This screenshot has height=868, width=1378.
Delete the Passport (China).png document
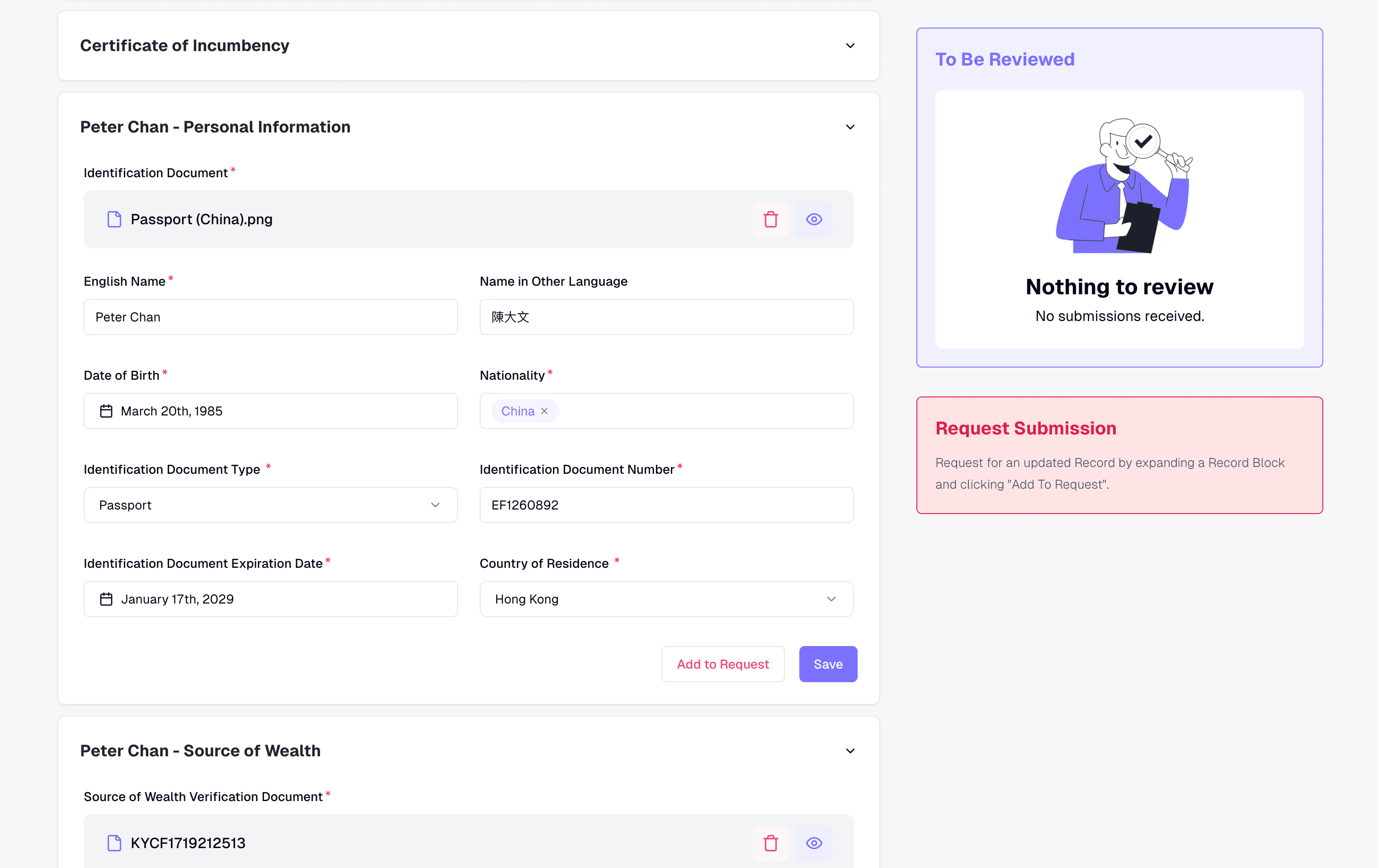point(770,219)
